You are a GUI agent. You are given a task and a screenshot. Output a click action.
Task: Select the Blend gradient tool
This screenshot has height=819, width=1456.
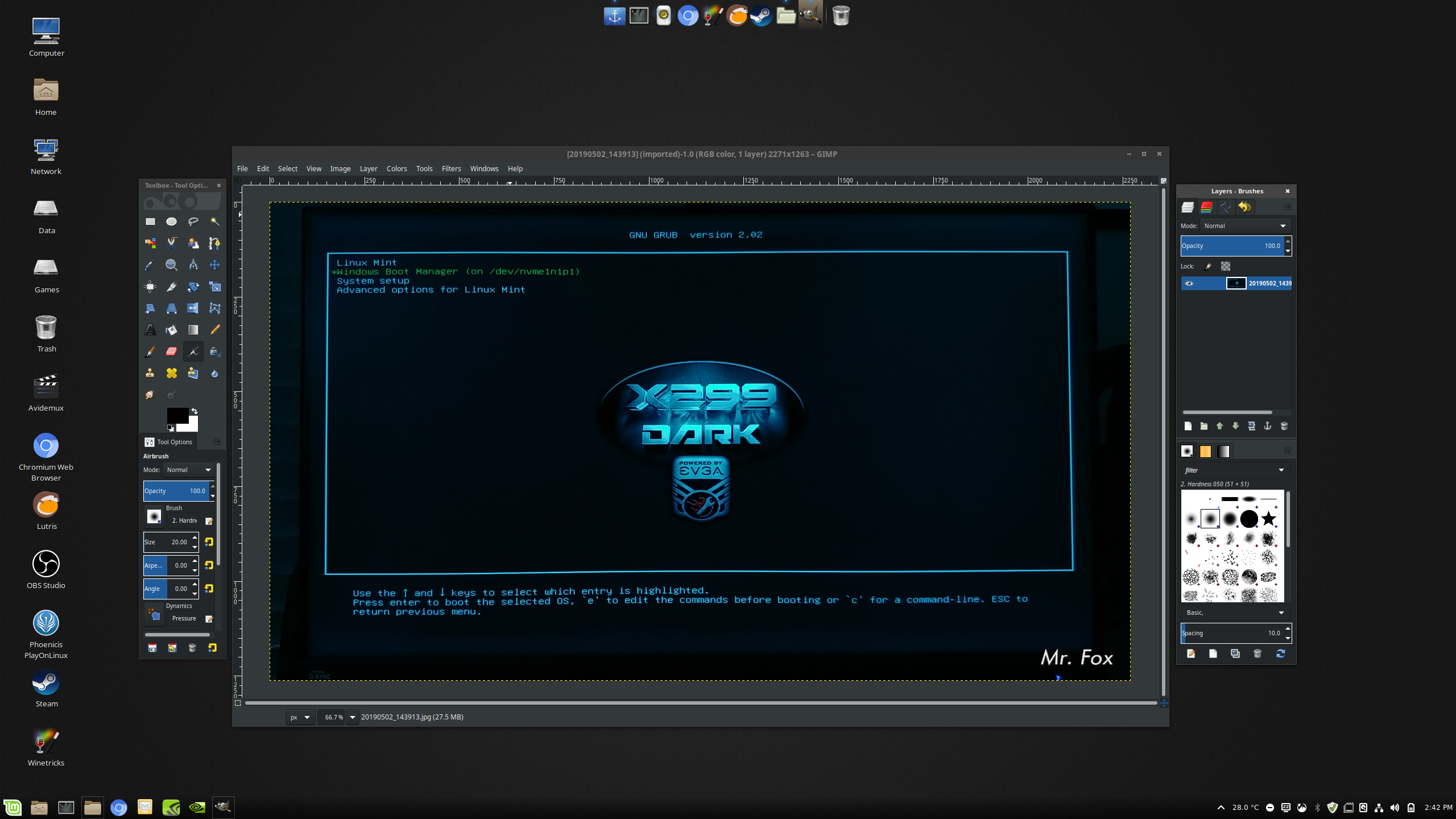coord(193,330)
